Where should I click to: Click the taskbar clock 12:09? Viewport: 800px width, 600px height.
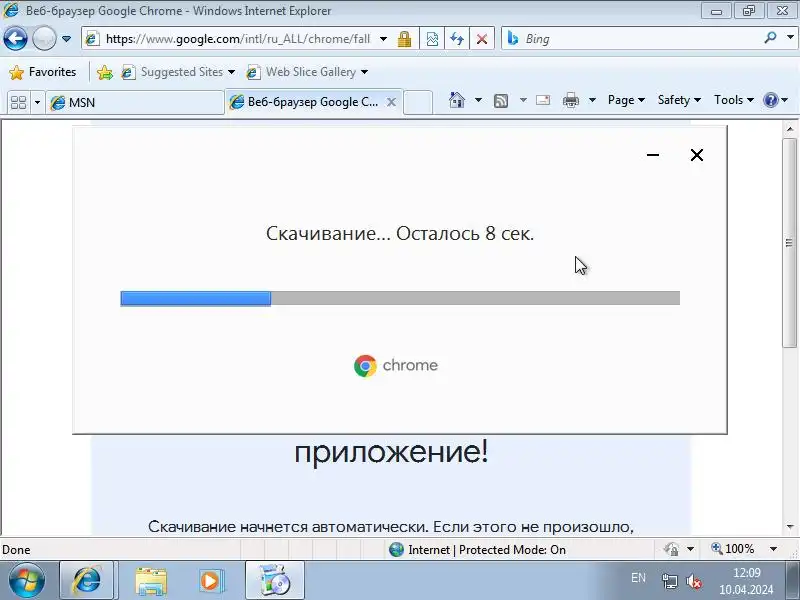point(746,572)
